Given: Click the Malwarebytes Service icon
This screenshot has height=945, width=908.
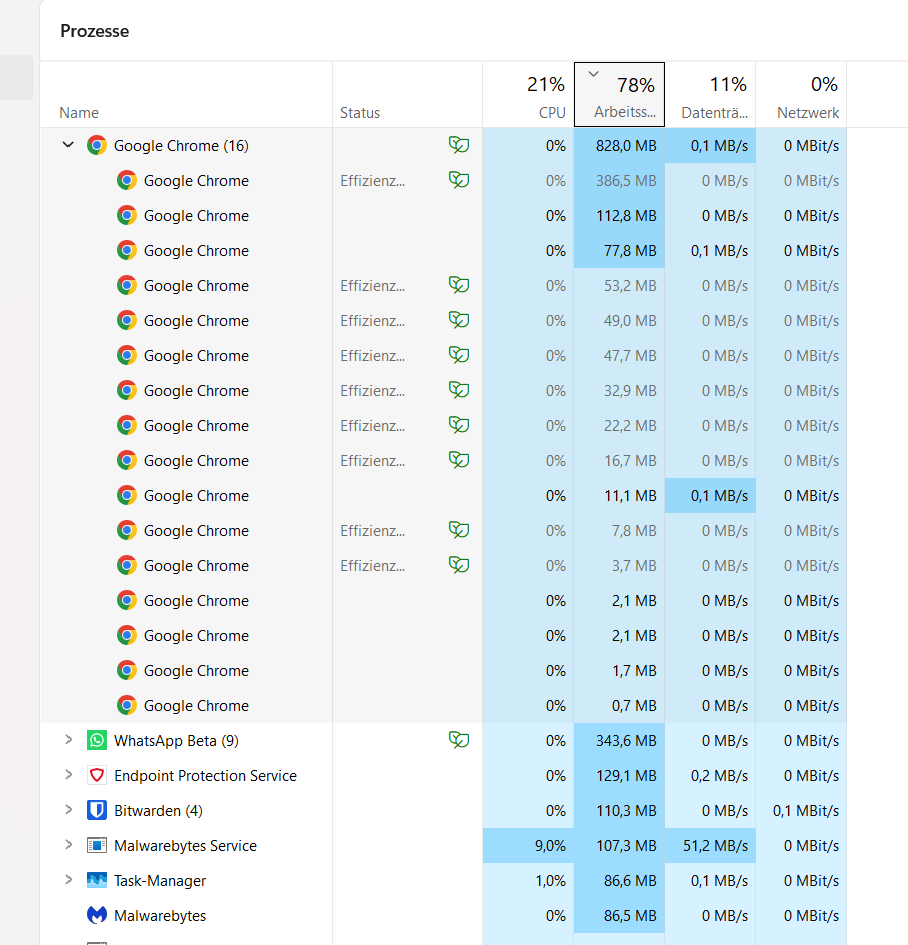Looking at the screenshot, I should (x=96, y=845).
